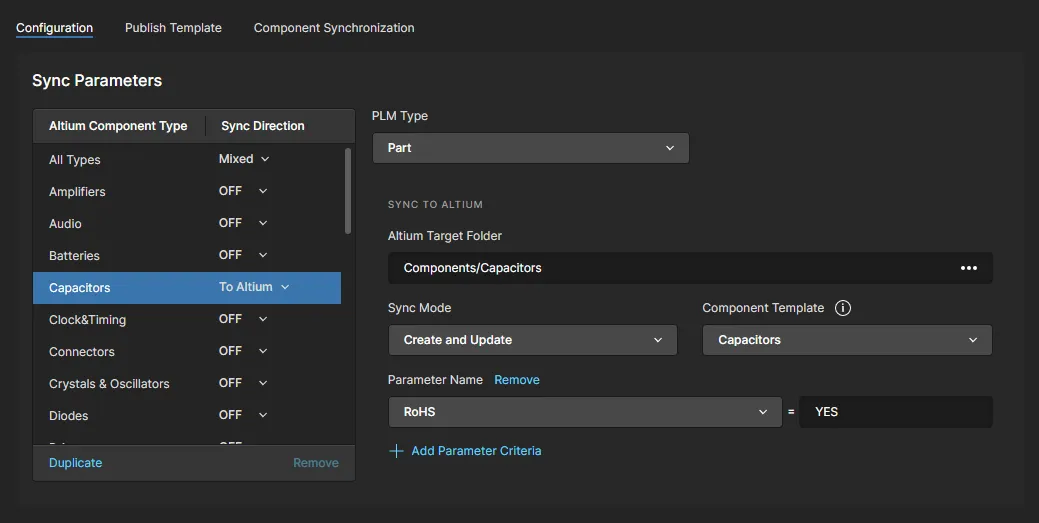The height and width of the screenshot is (523, 1039).
Task: Select the Diodes component type row
Action: click(69, 416)
